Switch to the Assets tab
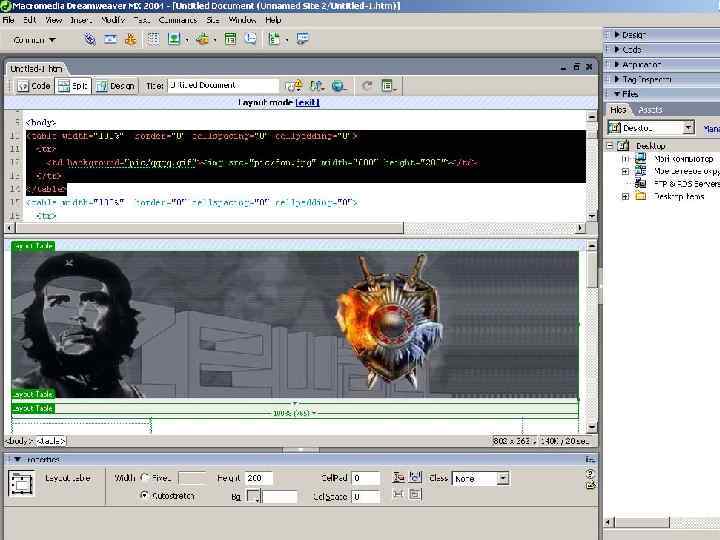Viewport: 720px width, 540px height. coord(650,110)
